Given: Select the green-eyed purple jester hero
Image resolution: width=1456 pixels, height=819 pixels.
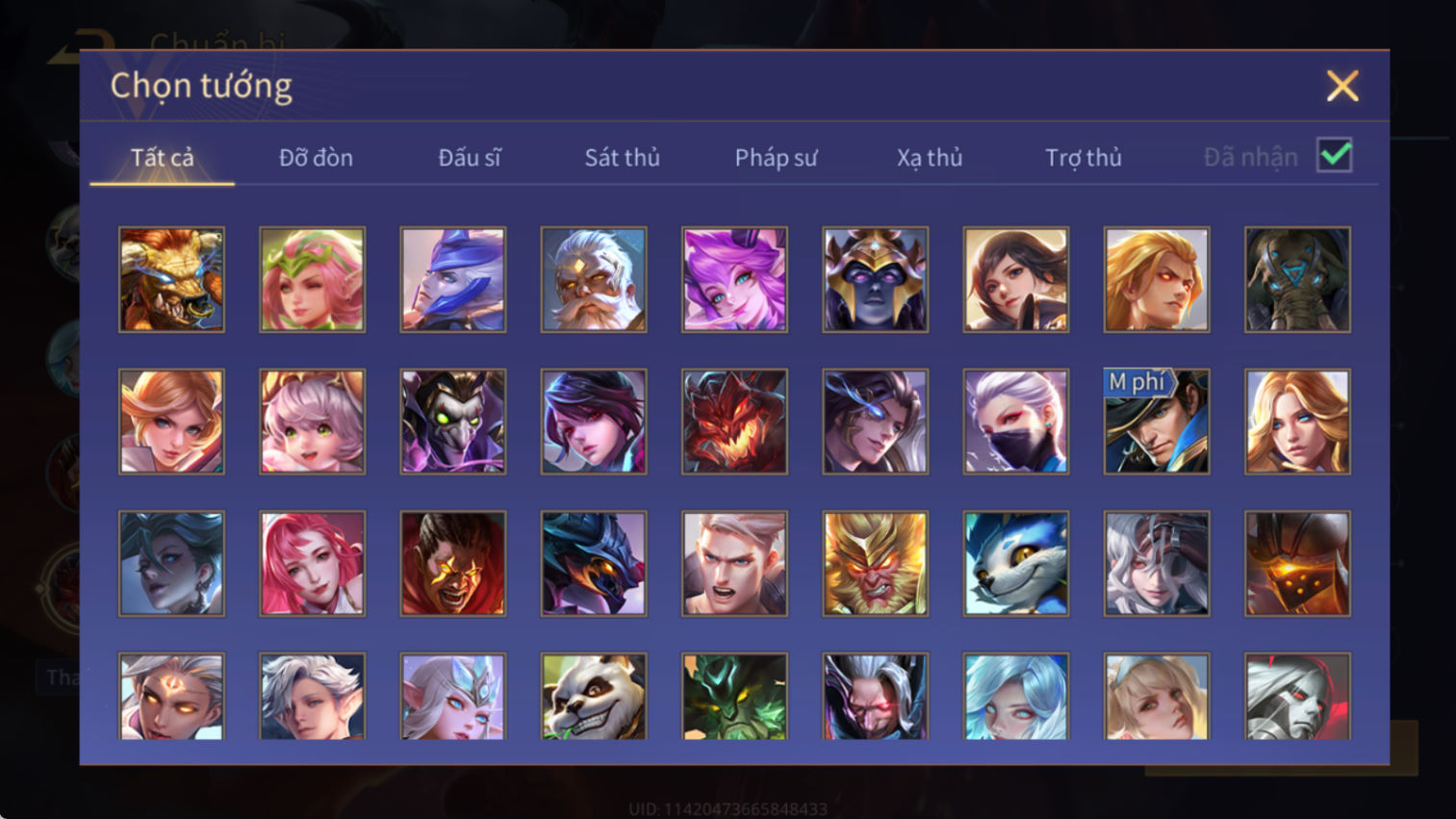Looking at the screenshot, I should pyautogui.click(x=453, y=422).
